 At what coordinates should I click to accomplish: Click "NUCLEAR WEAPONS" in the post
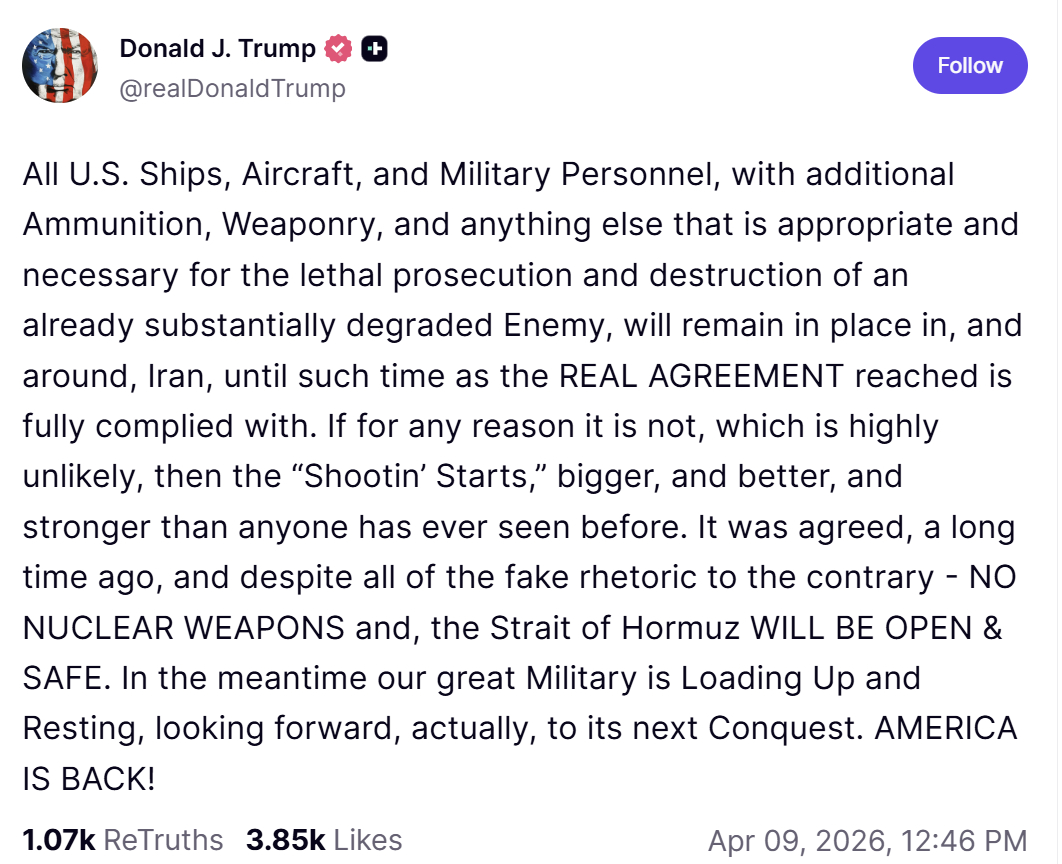(184, 628)
